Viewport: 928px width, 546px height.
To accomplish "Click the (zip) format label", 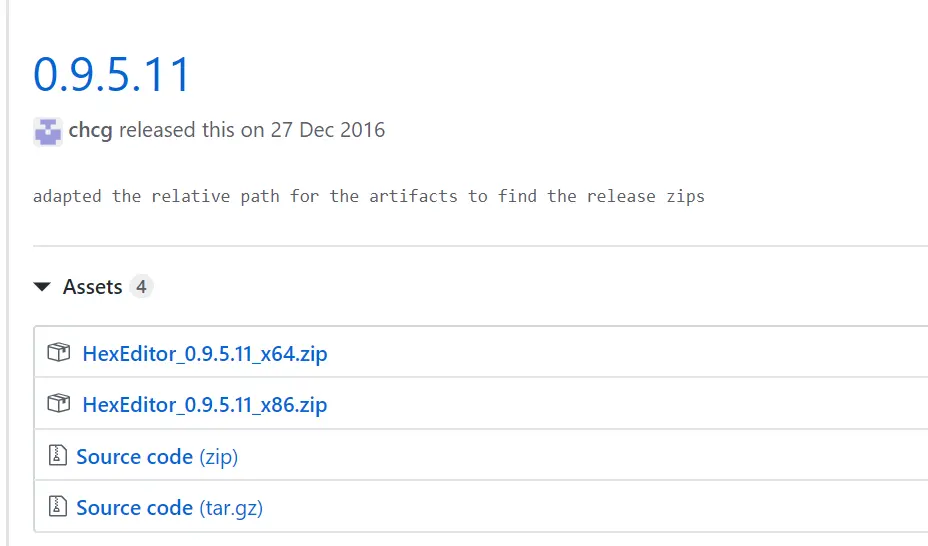I will click(218, 457).
